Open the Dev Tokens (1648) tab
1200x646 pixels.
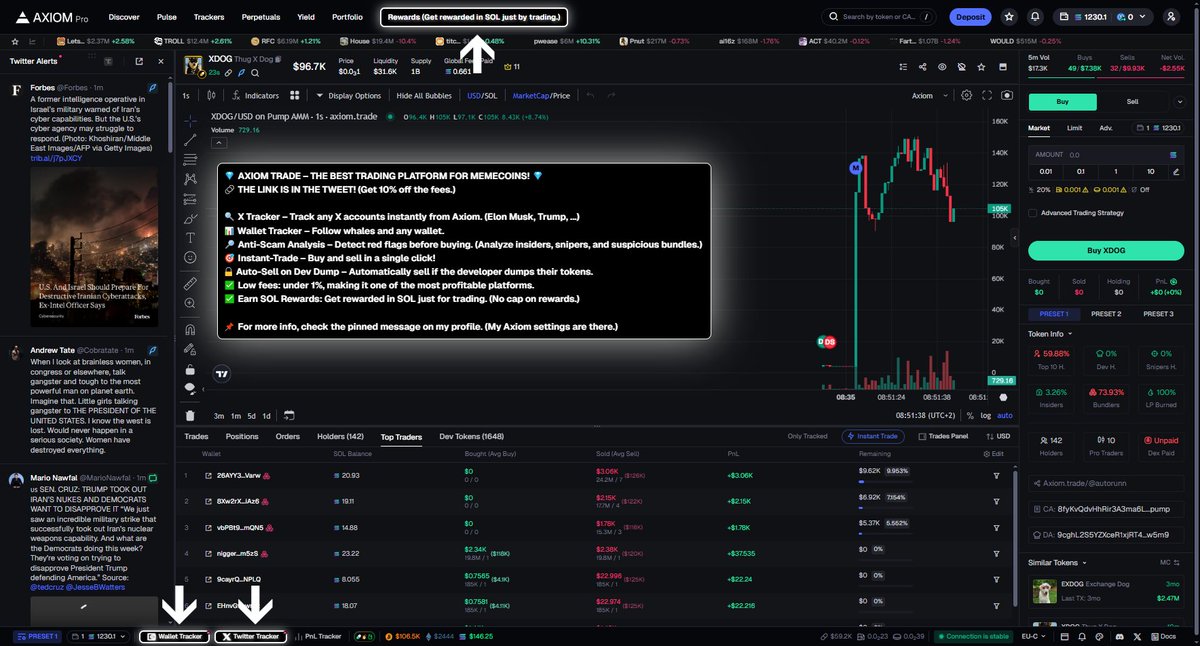point(472,437)
